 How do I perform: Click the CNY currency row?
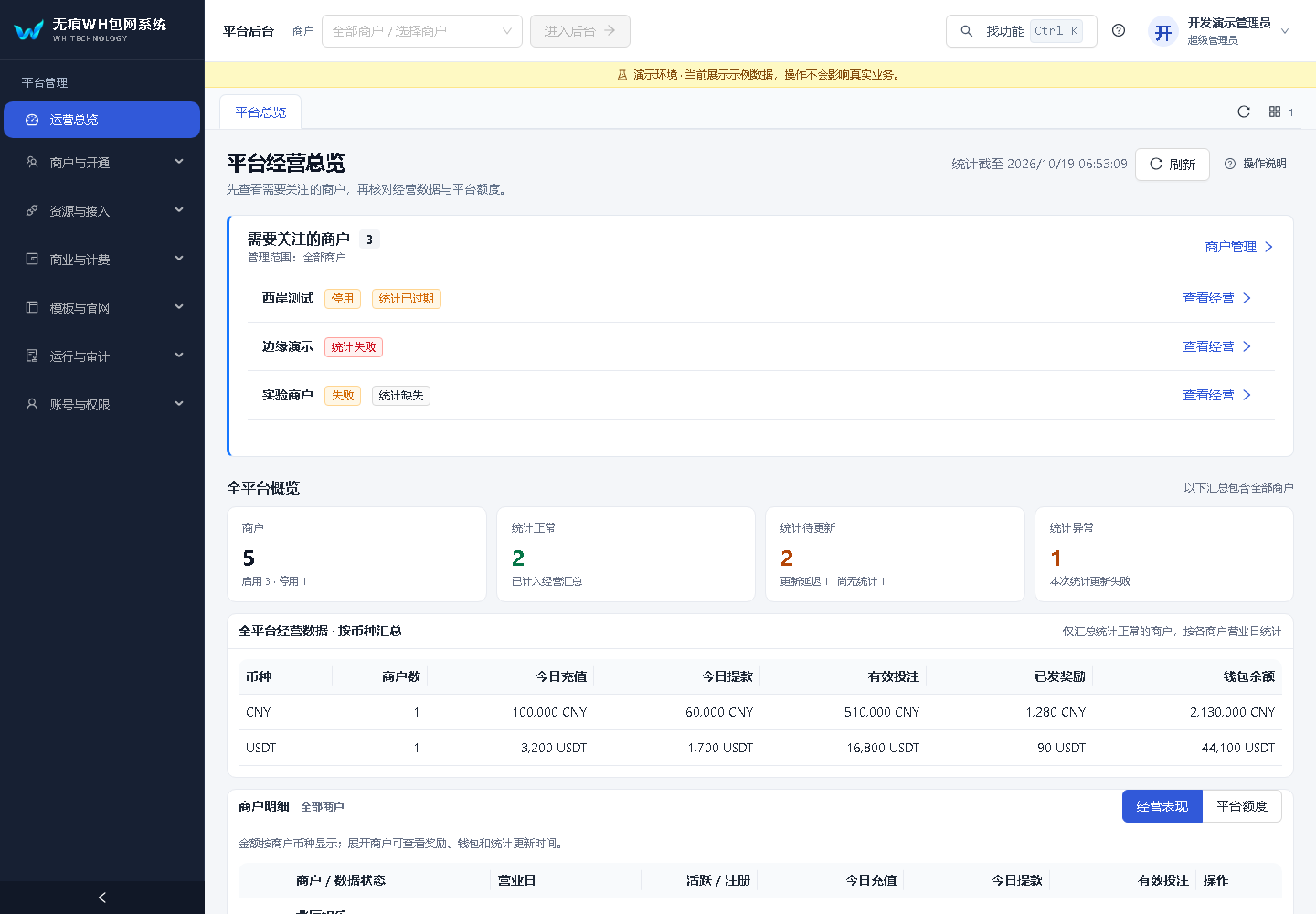point(760,712)
